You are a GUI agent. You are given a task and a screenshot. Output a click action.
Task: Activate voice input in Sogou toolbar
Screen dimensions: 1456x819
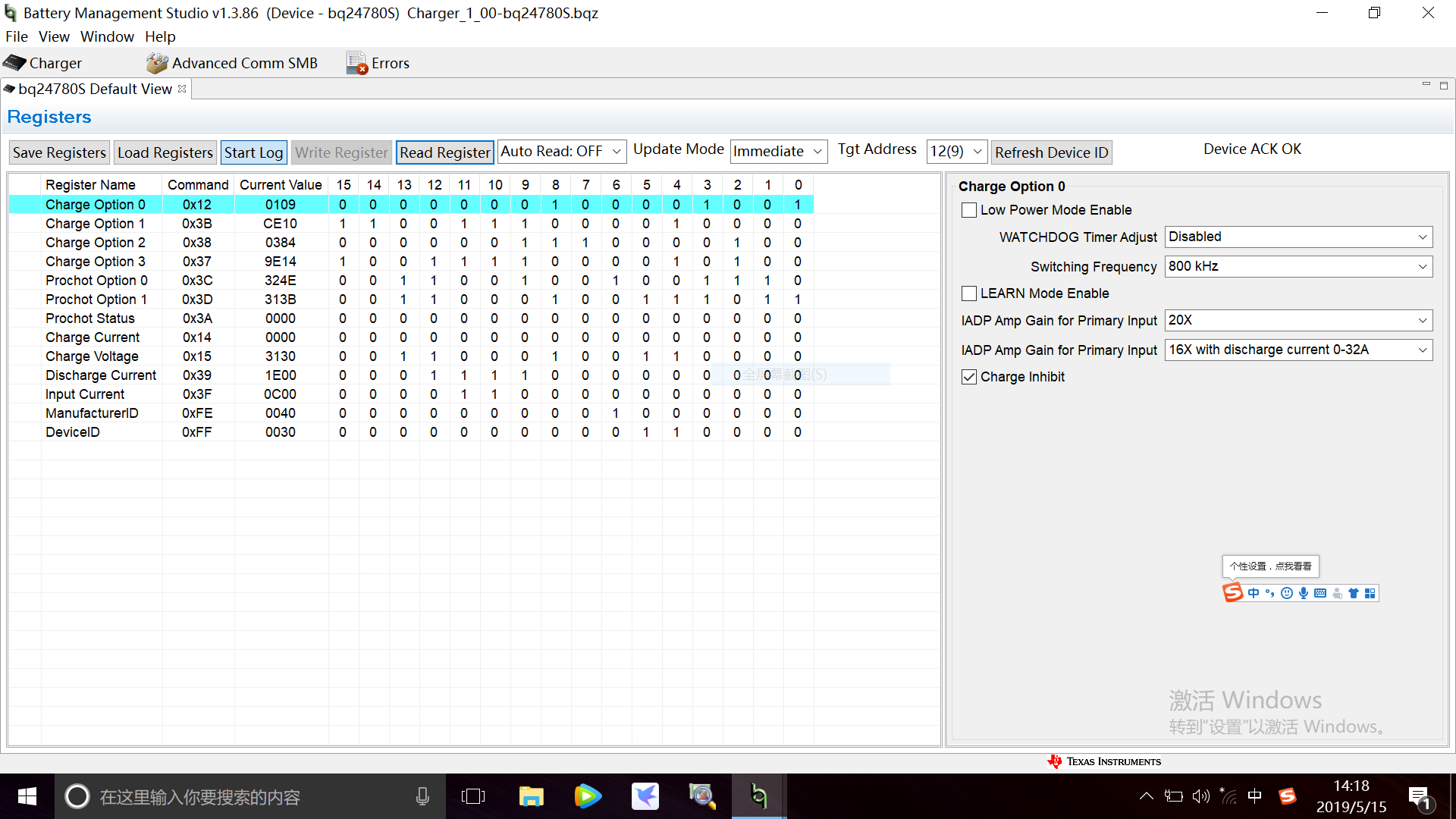(1303, 593)
